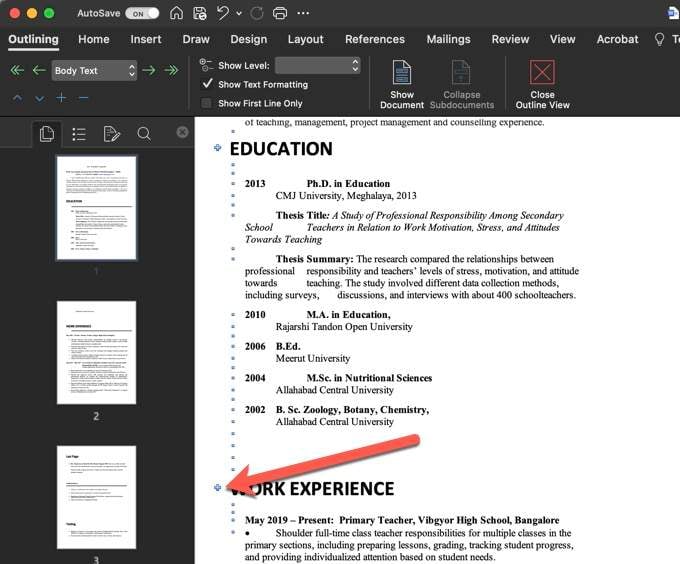Toggle Show Text Formatting checkbox
680x564 pixels.
pyautogui.click(x=207, y=85)
